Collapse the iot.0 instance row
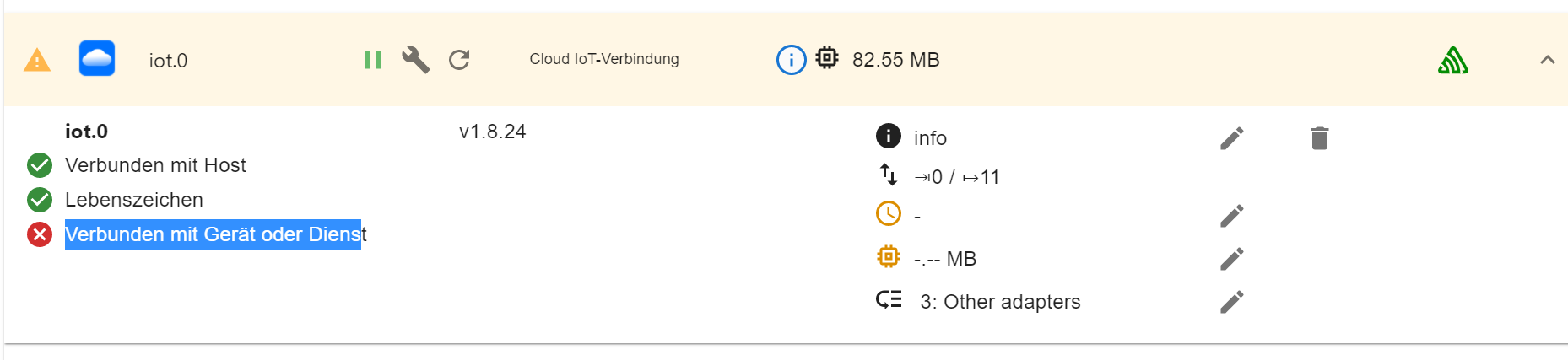 pos(1547,60)
